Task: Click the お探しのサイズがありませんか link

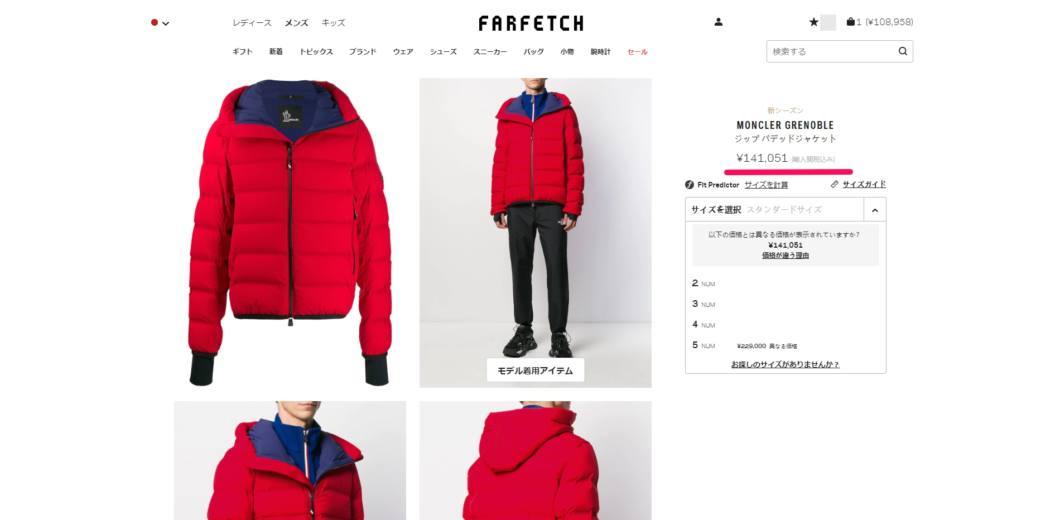Action: click(786, 364)
